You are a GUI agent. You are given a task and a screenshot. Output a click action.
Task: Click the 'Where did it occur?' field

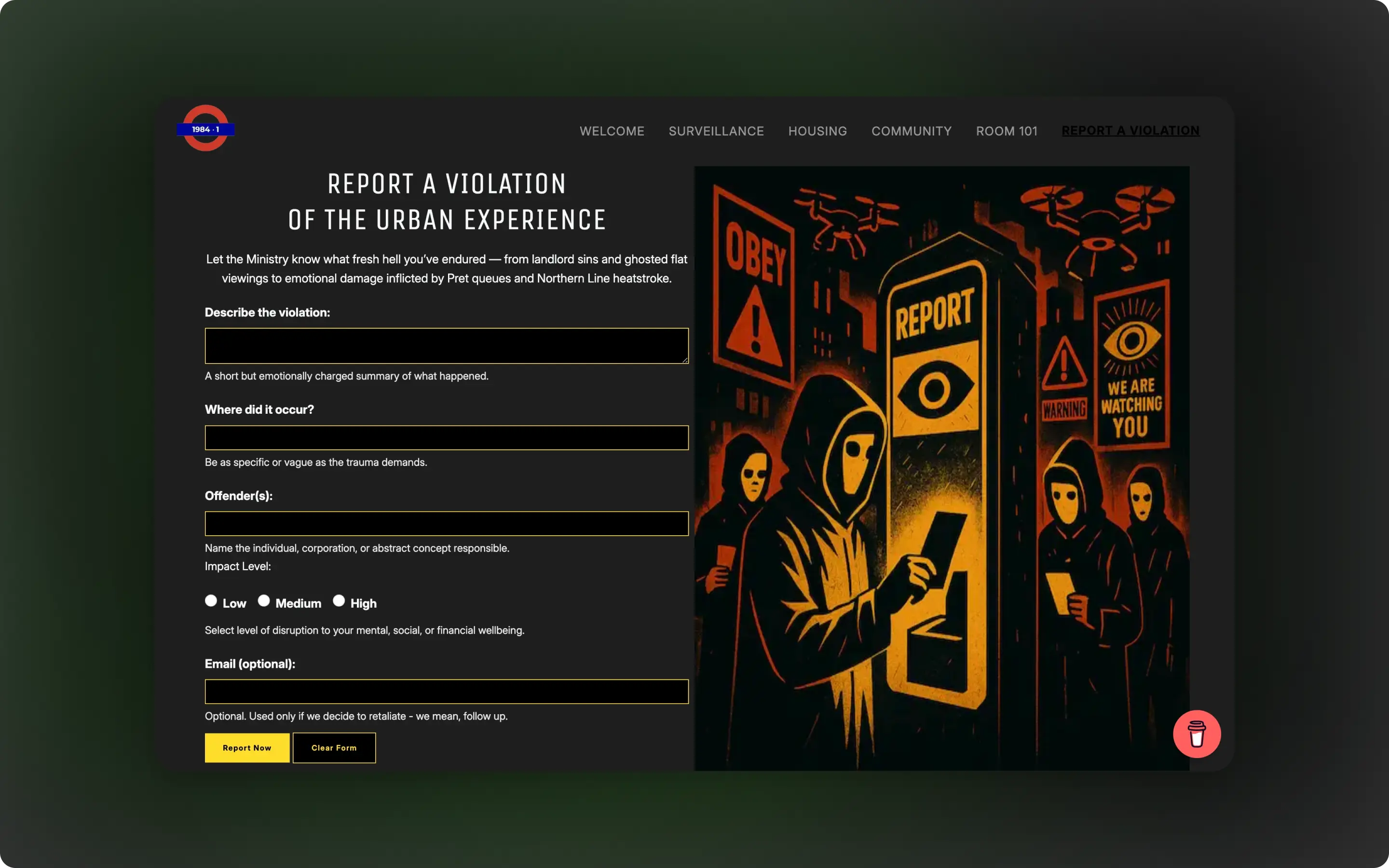447,437
